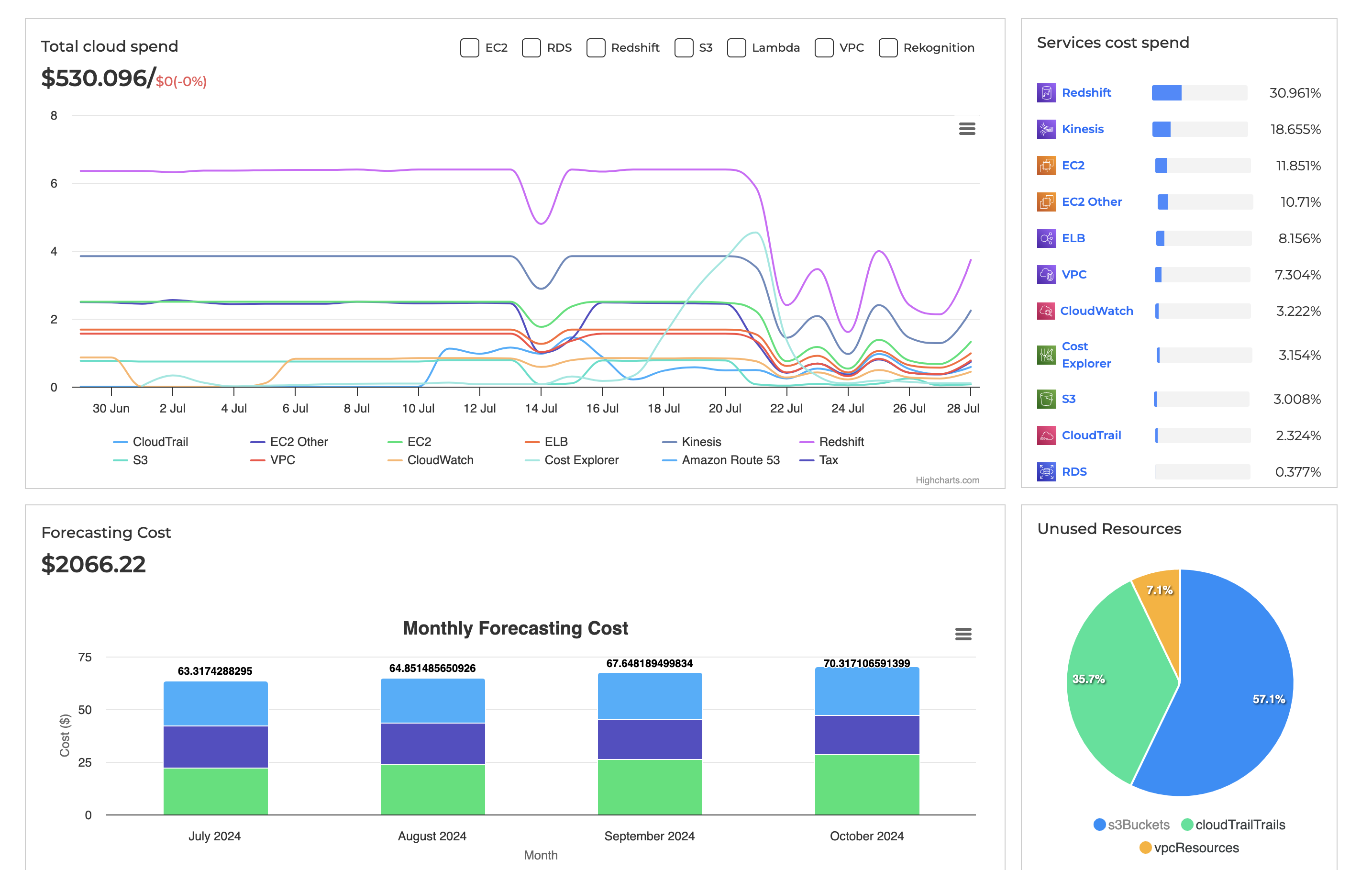Image resolution: width=1372 pixels, height=870 pixels.
Task: Click the RDS service icon
Action: click(1046, 471)
